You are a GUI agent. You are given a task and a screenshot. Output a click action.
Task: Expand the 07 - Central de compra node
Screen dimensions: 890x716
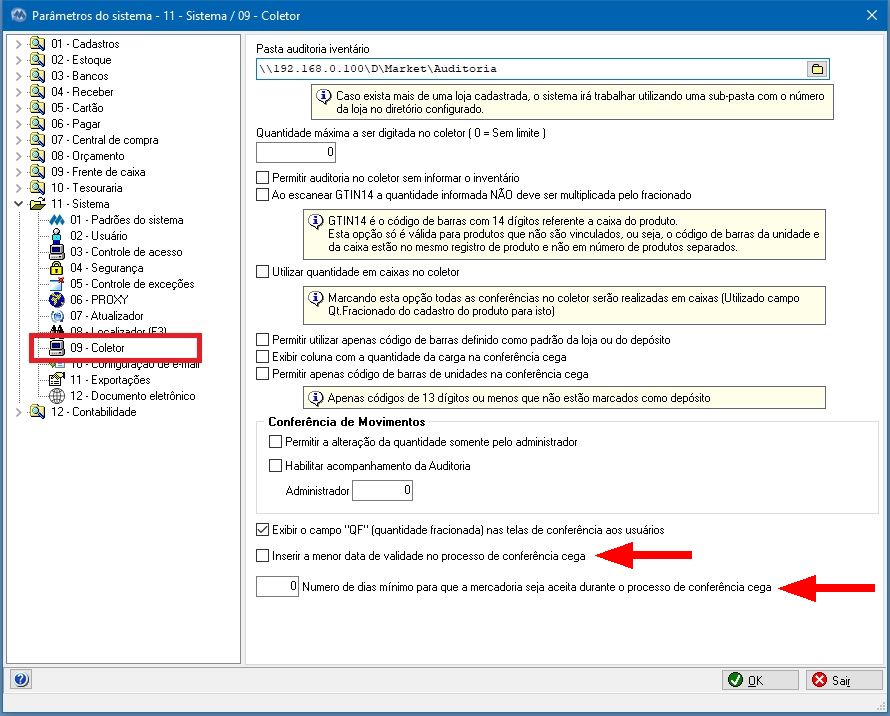click(18, 140)
